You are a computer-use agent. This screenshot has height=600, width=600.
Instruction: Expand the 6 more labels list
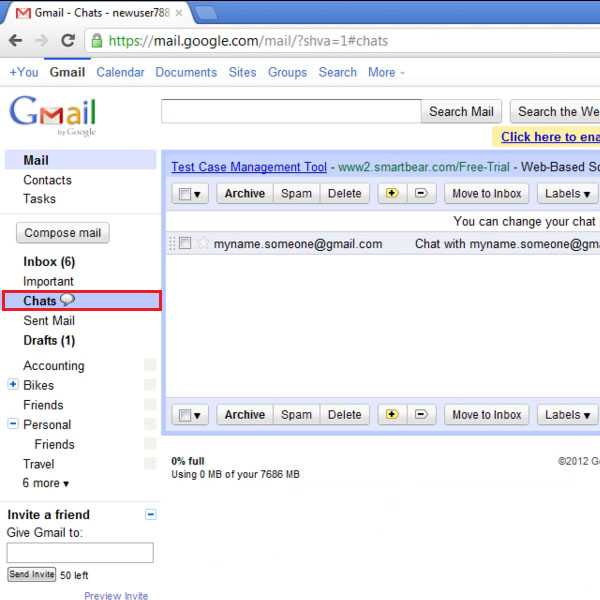click(46, 483)
